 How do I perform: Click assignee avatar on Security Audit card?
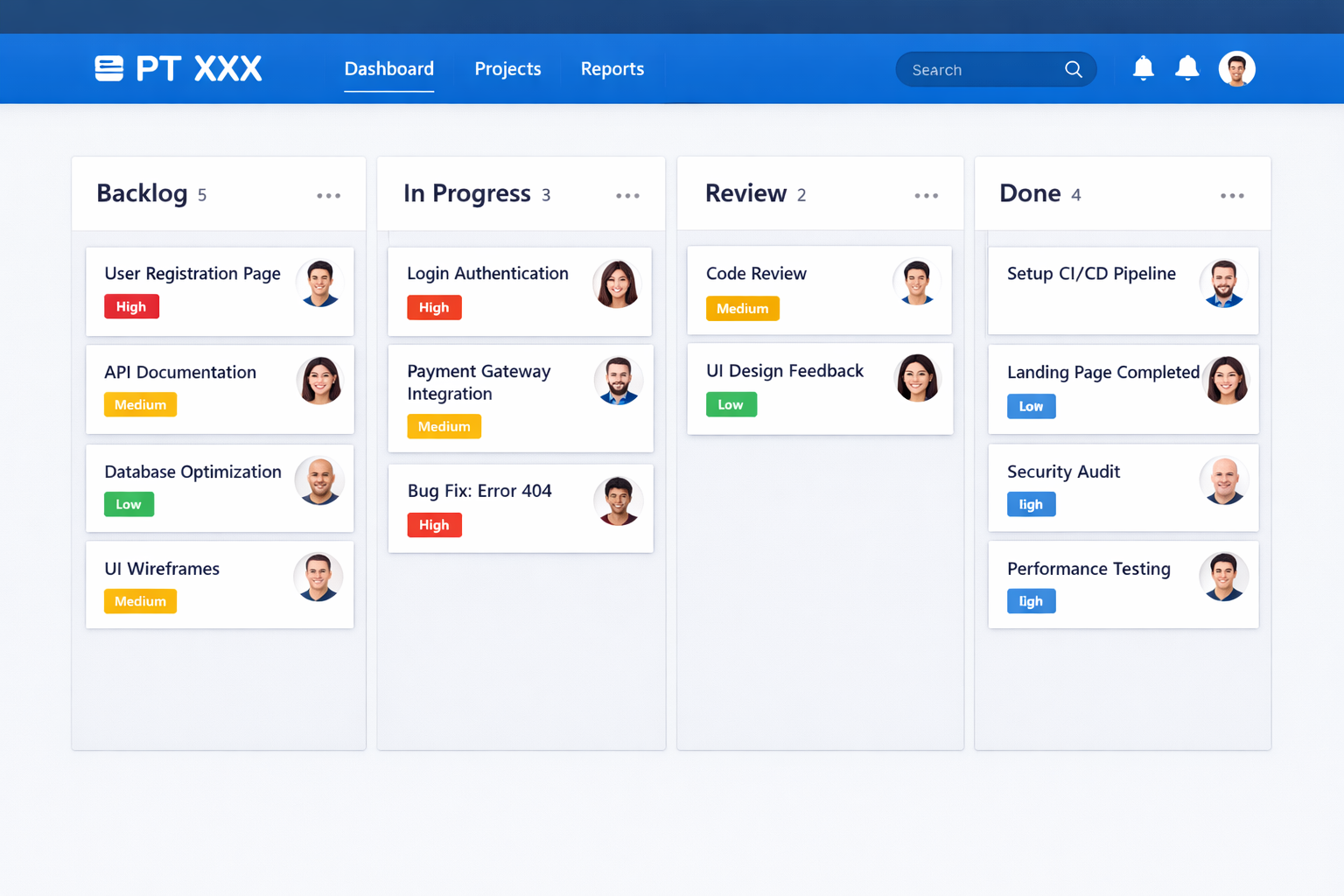pos(1223,480)
